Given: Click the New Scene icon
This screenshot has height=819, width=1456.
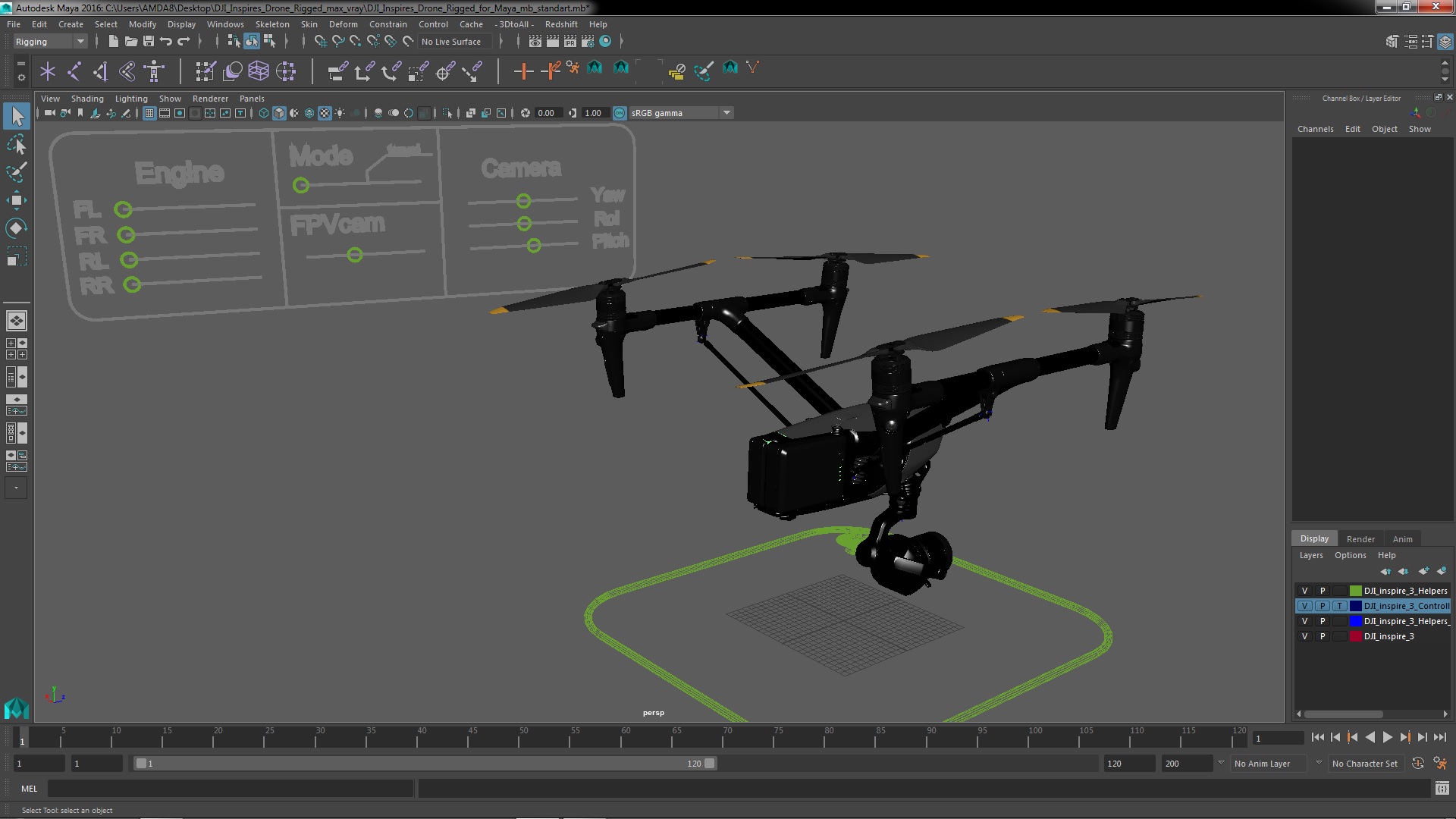Looking at the screenshot, I should click(113, 41).
